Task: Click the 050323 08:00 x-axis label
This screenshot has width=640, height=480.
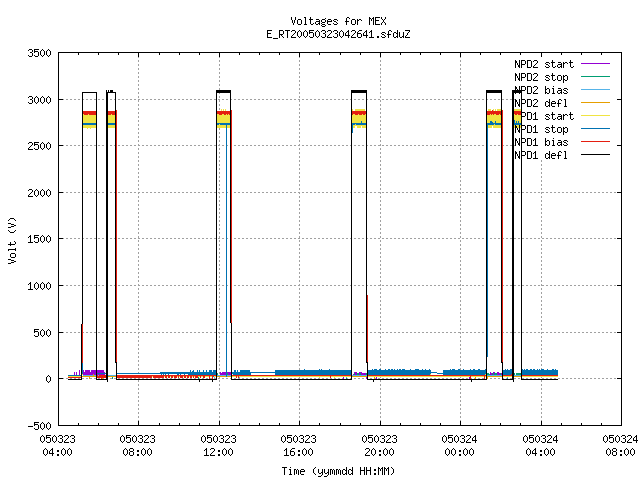Action: tap(138, 446)
